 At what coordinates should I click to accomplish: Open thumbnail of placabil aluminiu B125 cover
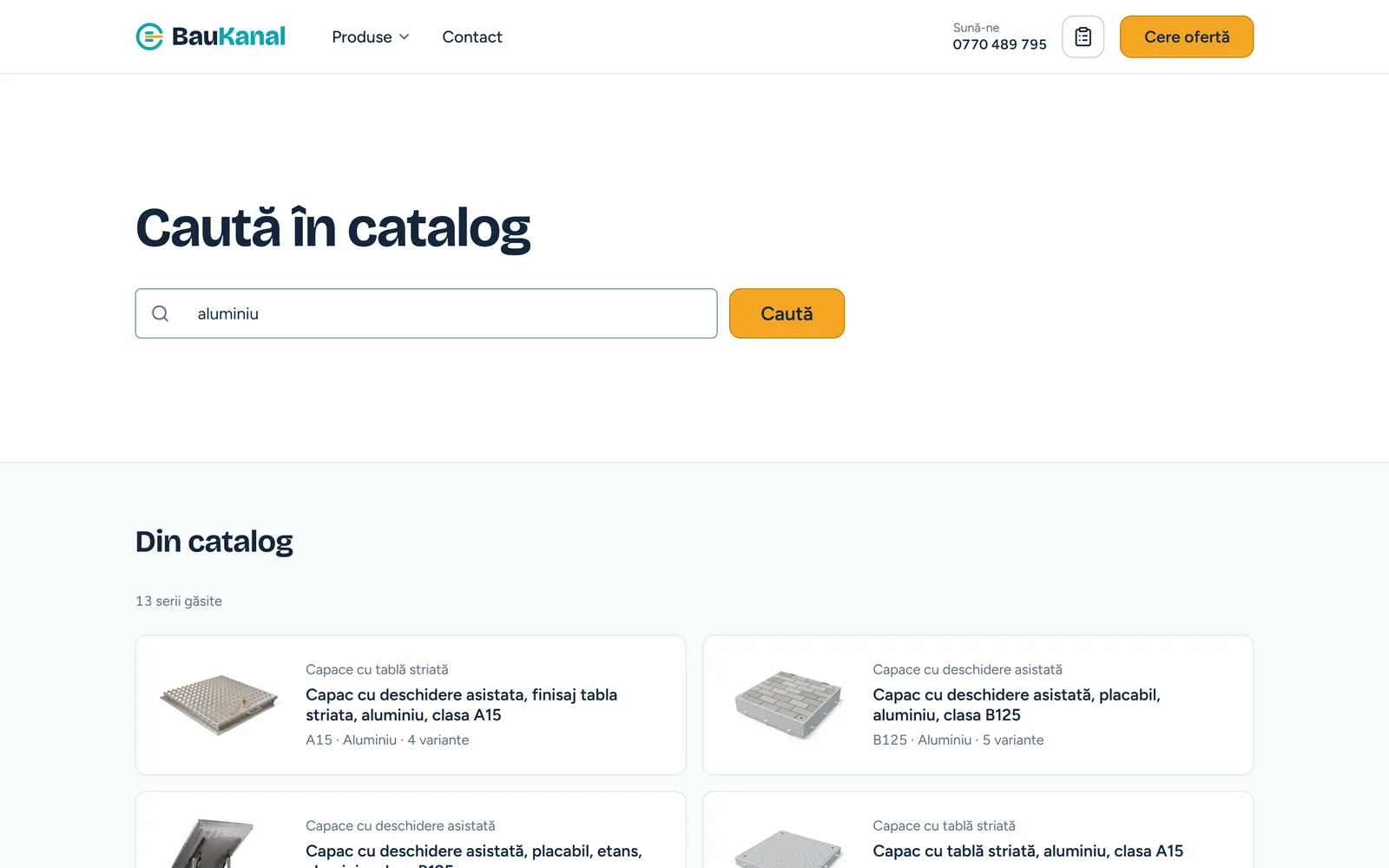pyautogui.click(x=788, y=704)
